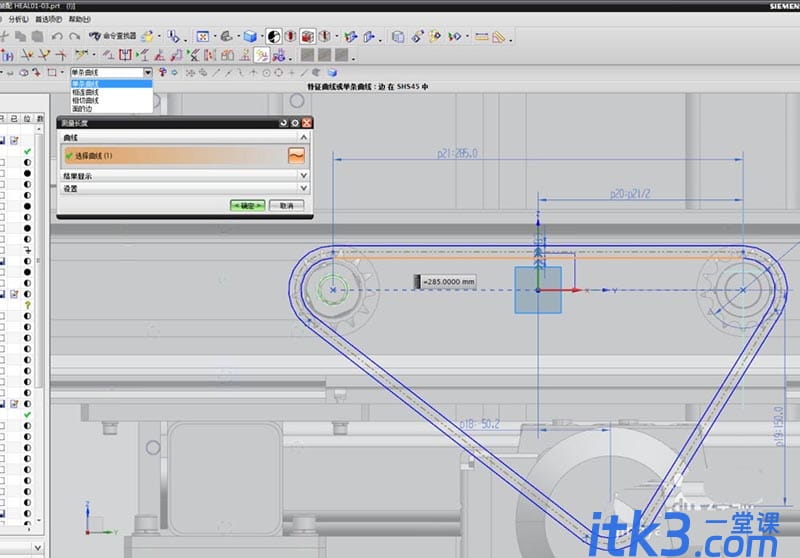Open the curve rule combo box arrow
Image resolution: width=800 pixels, height=558 pixels.
pos(147,72)
